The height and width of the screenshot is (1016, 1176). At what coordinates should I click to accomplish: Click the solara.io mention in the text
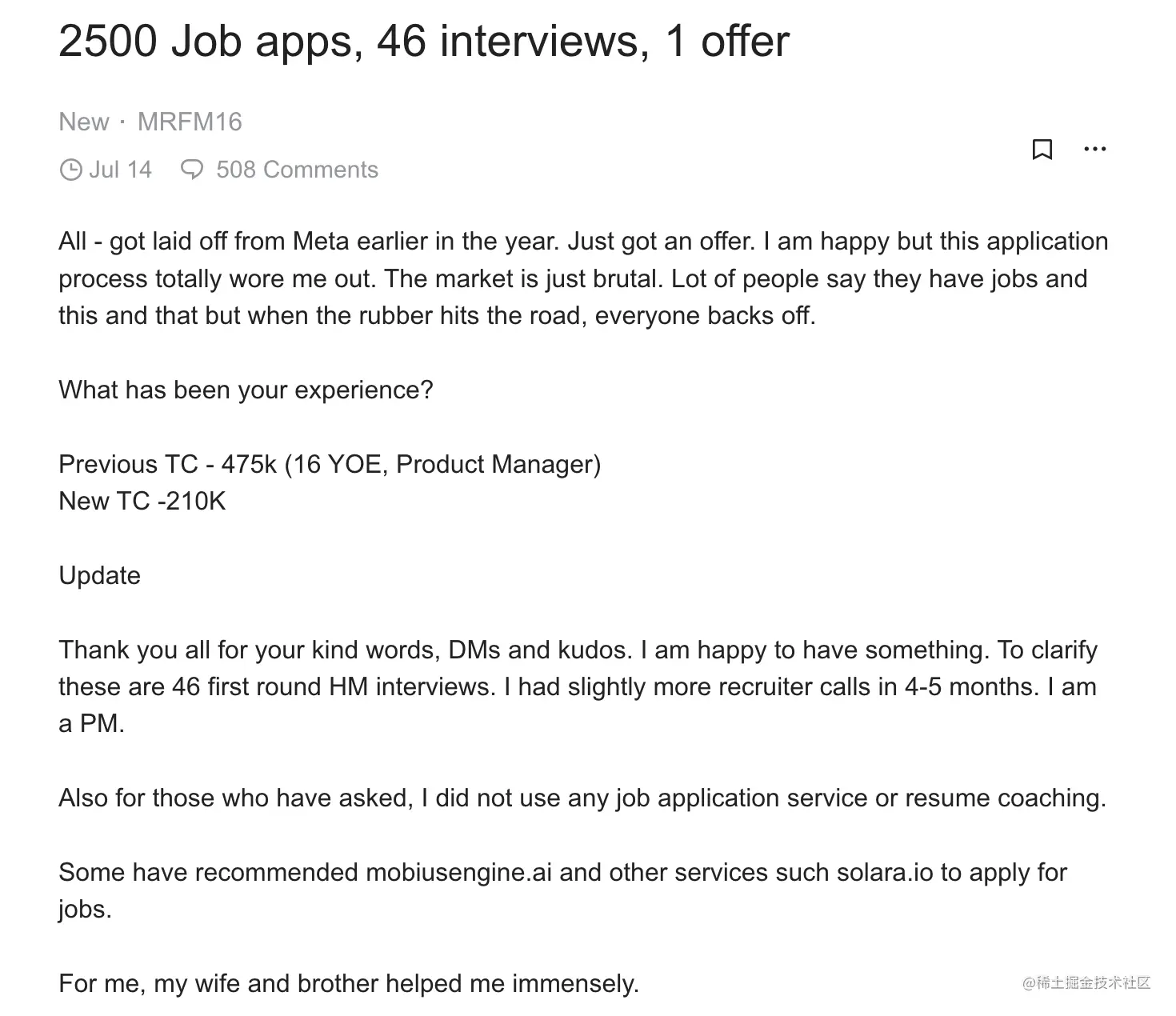coord(885,872)
